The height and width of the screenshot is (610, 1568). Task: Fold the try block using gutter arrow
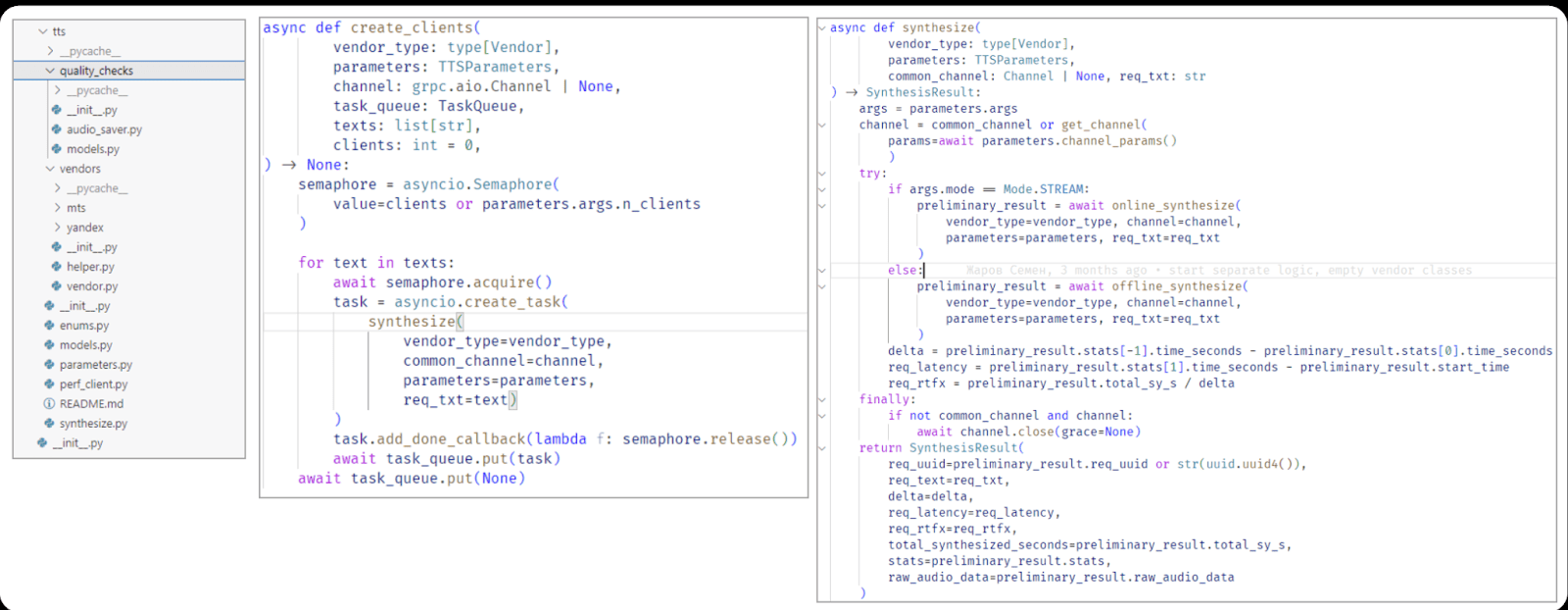coord(822,174)
